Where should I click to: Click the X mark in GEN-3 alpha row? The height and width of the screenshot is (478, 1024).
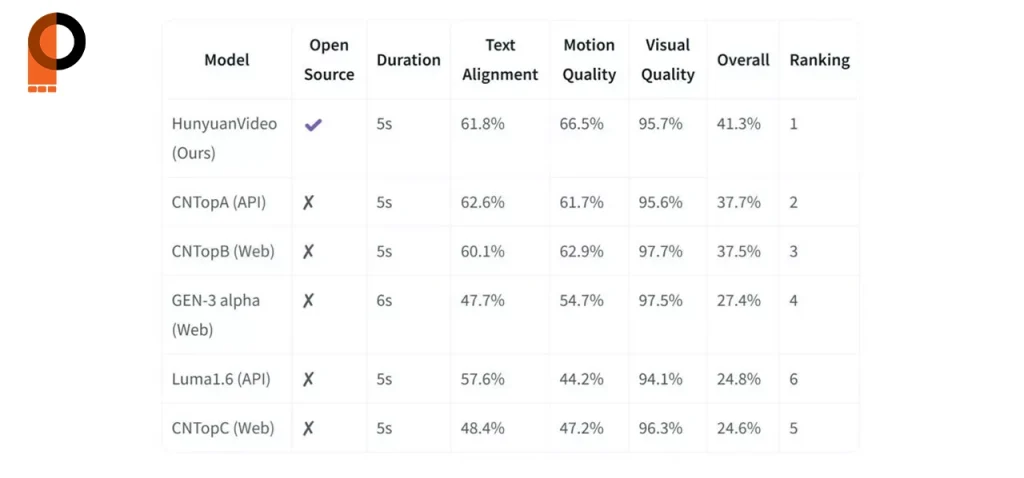(x=308, y=300)
